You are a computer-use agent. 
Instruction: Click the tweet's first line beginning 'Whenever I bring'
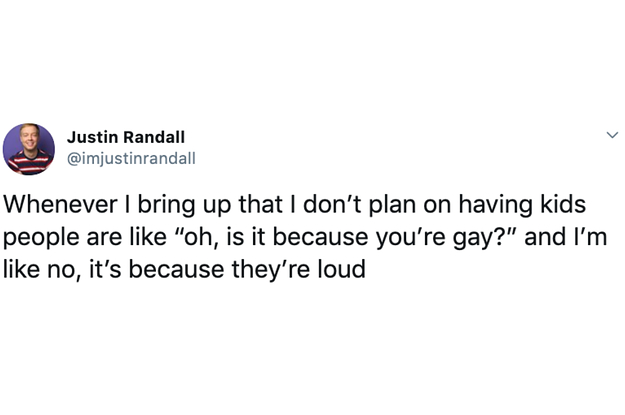click(295, 204)
